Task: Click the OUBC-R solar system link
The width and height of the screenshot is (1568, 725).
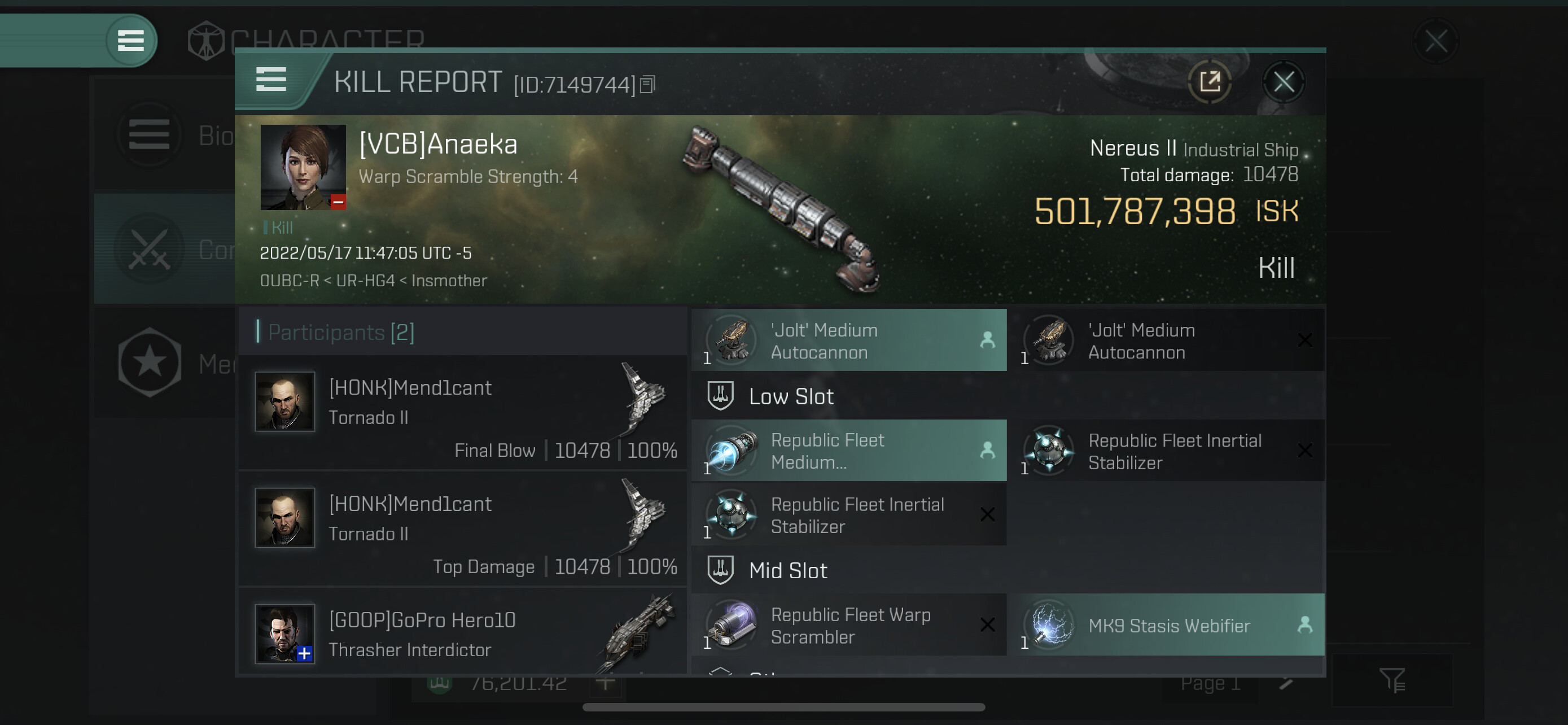Action: [289, 281]
